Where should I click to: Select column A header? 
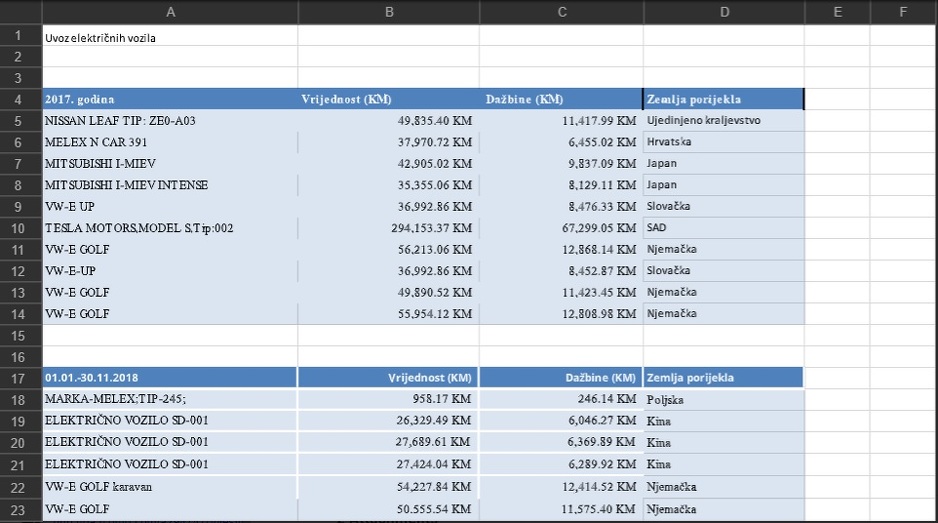tap(170, 12)
